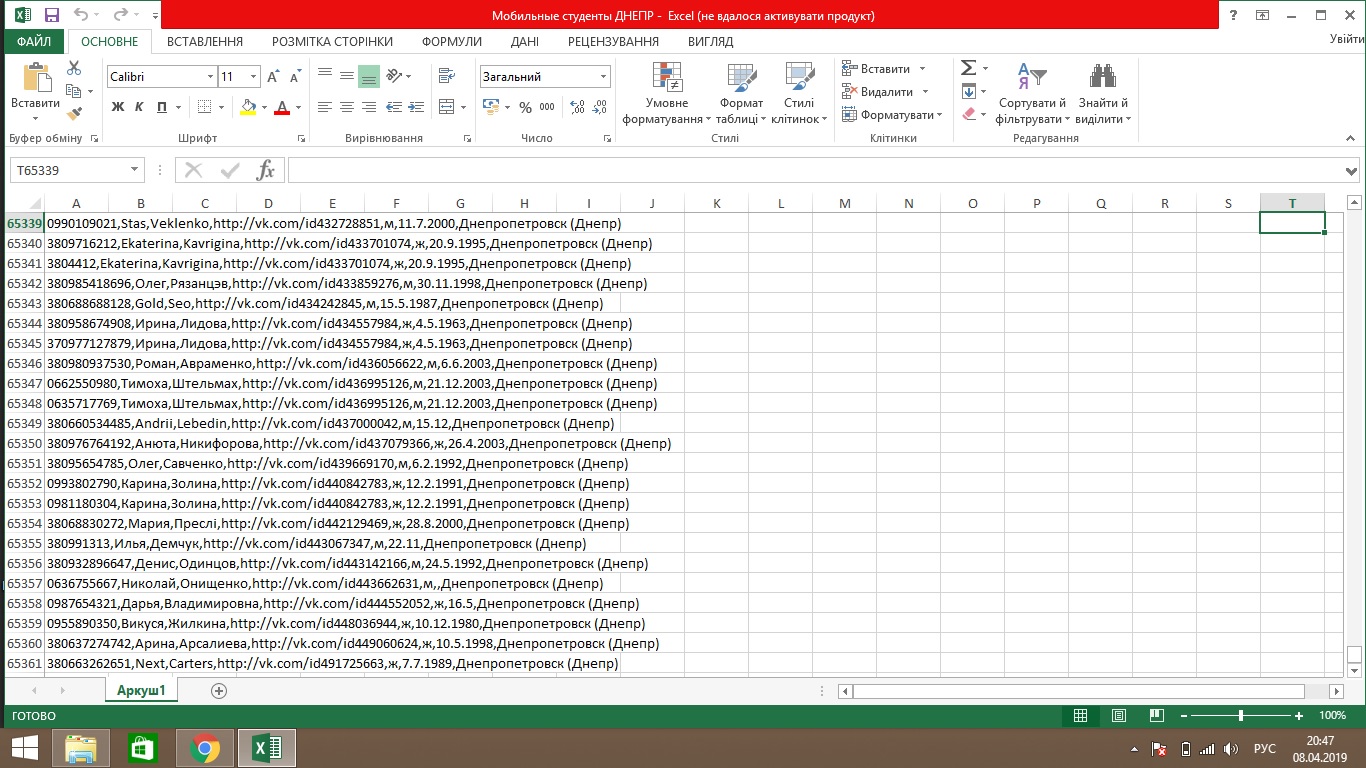Open File Explorer from the taskbar
1366x768 pixels.
80,748
